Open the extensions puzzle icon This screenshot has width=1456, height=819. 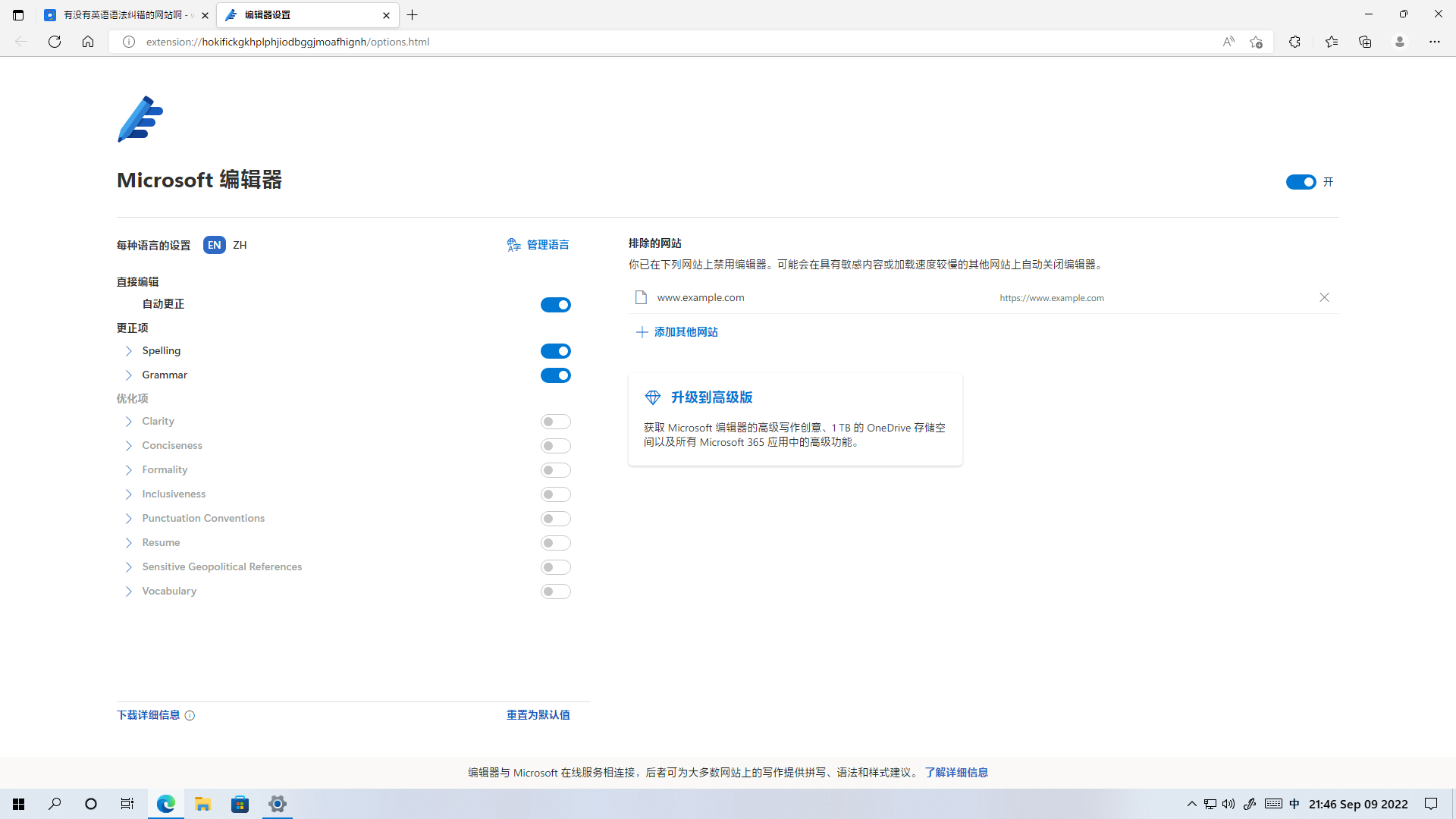[x=1294, y=42]
